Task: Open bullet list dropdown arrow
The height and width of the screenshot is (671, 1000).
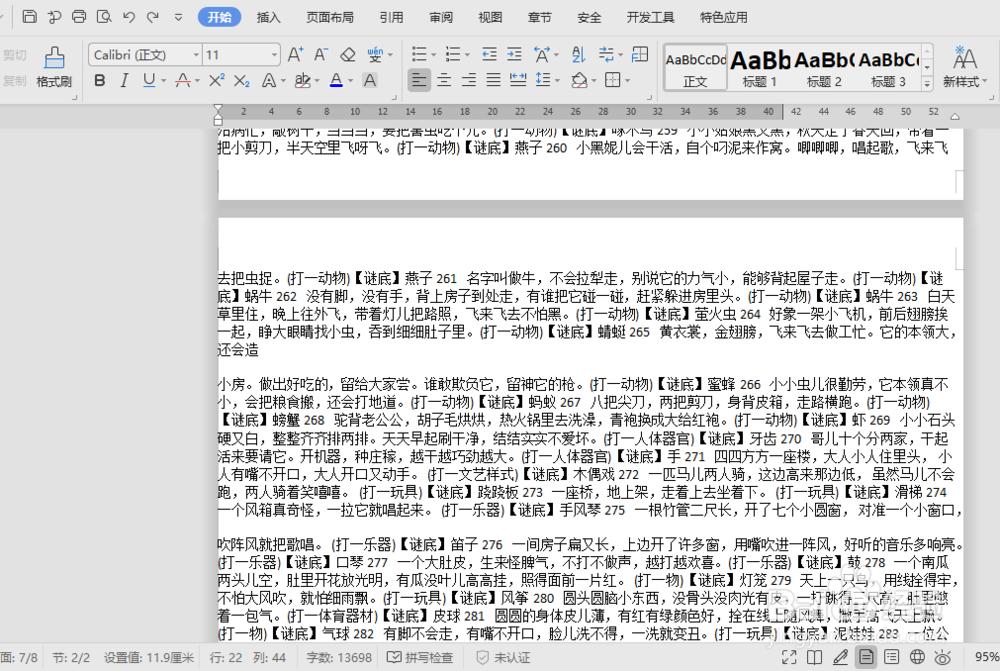Action: coord(434,55)
